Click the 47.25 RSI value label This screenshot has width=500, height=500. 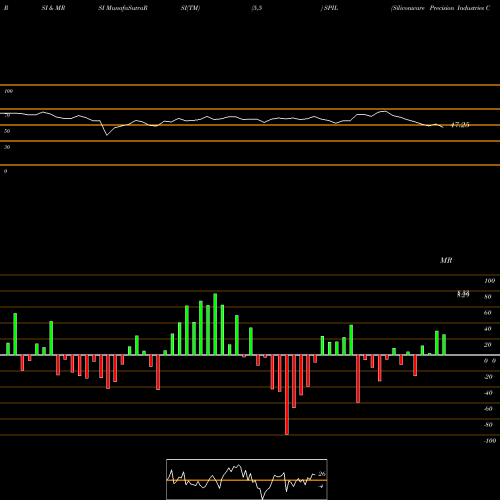click(460, 125)
